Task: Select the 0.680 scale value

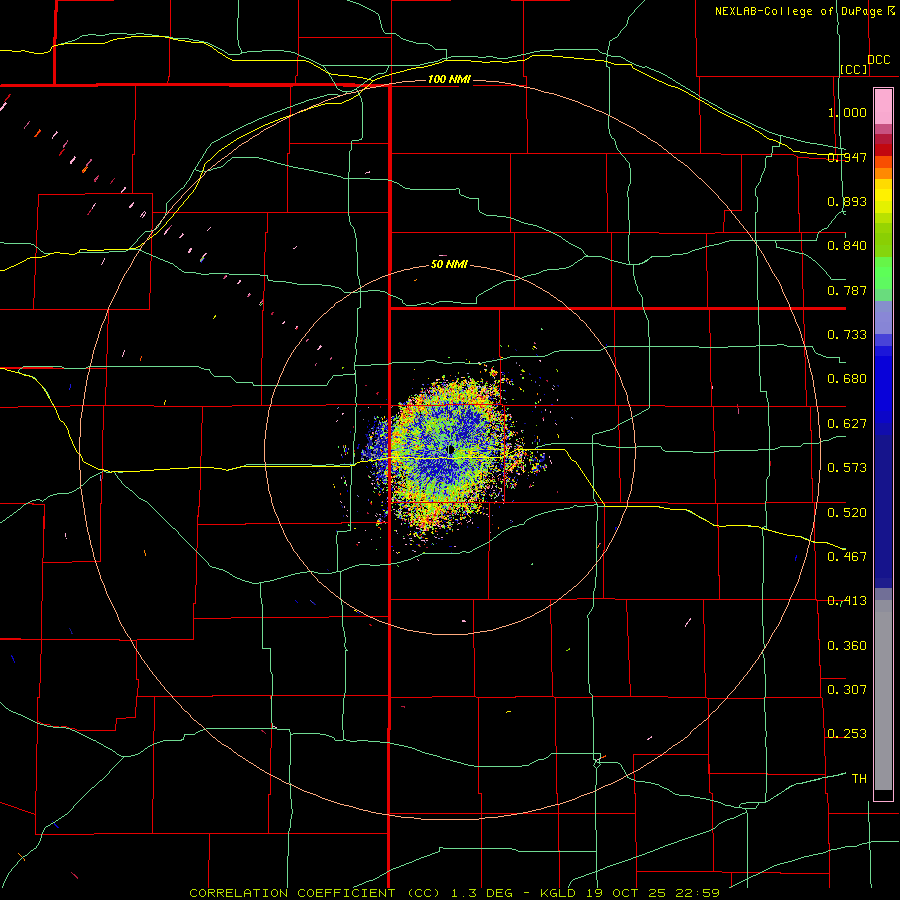Action: click(x=847, y=379)
